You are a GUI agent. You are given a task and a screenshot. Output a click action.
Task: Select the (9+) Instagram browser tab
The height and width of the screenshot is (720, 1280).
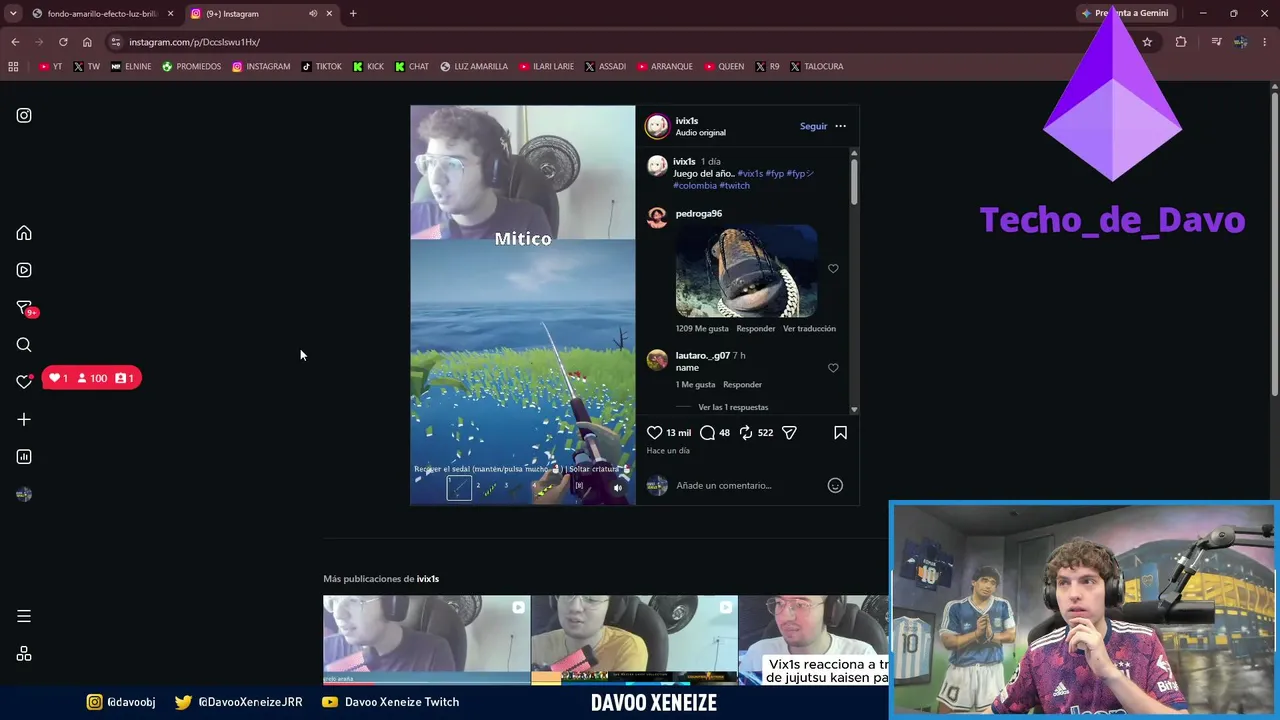click(261, 13)
